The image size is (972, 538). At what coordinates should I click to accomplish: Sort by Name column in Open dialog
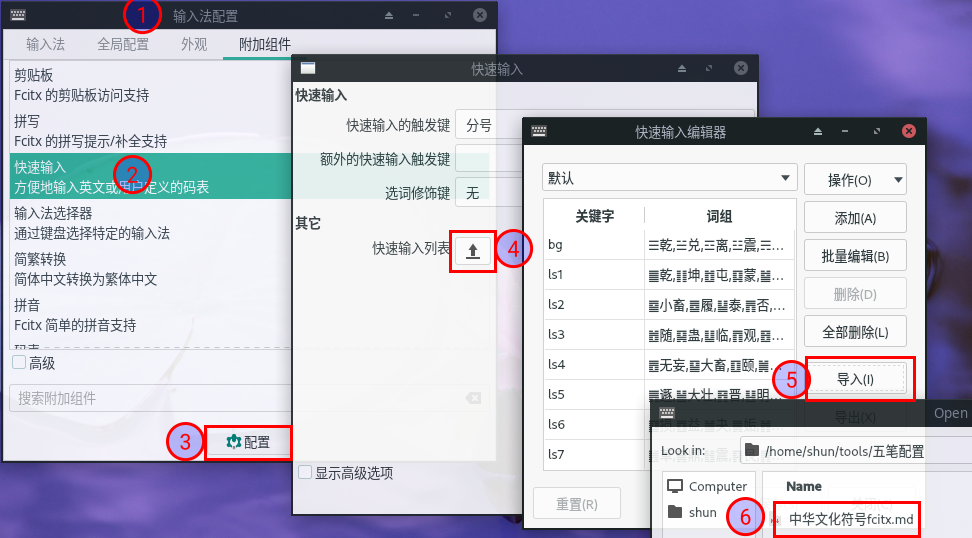(804, 486)
